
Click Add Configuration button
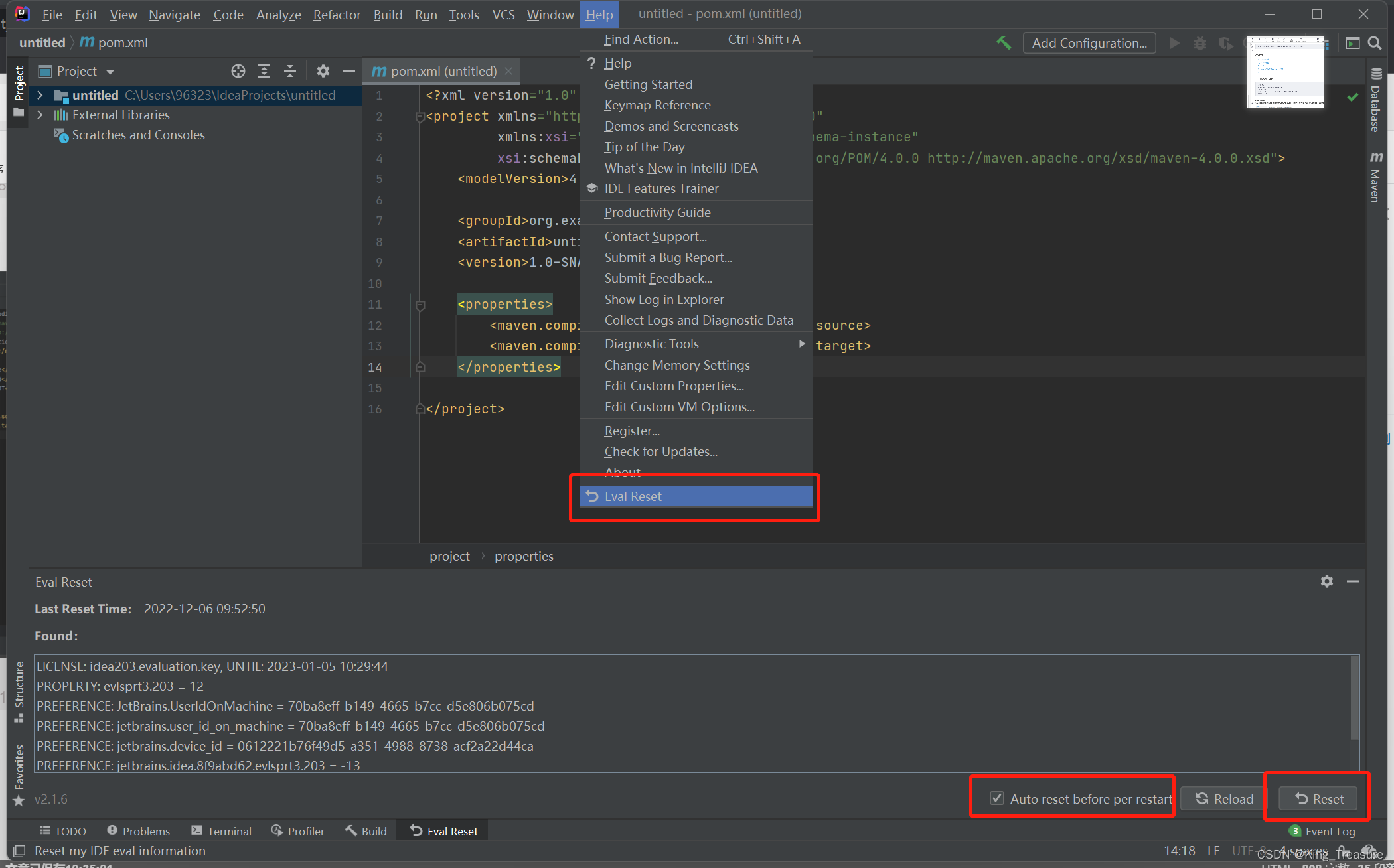pos(1089,43)
